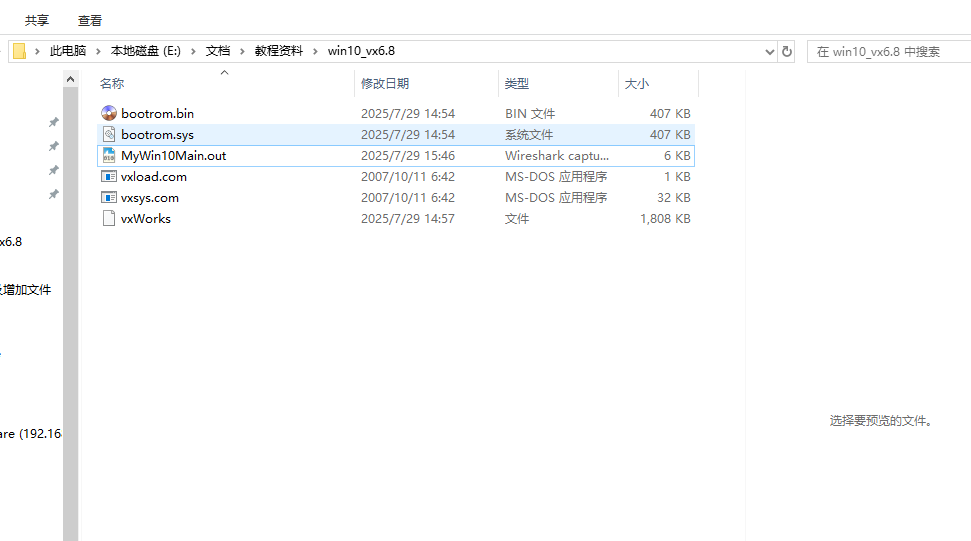Click the 1,808 KB size cell
Image resolution: width=971 pixels, height=541 pixels.
[x=665, y=219]
